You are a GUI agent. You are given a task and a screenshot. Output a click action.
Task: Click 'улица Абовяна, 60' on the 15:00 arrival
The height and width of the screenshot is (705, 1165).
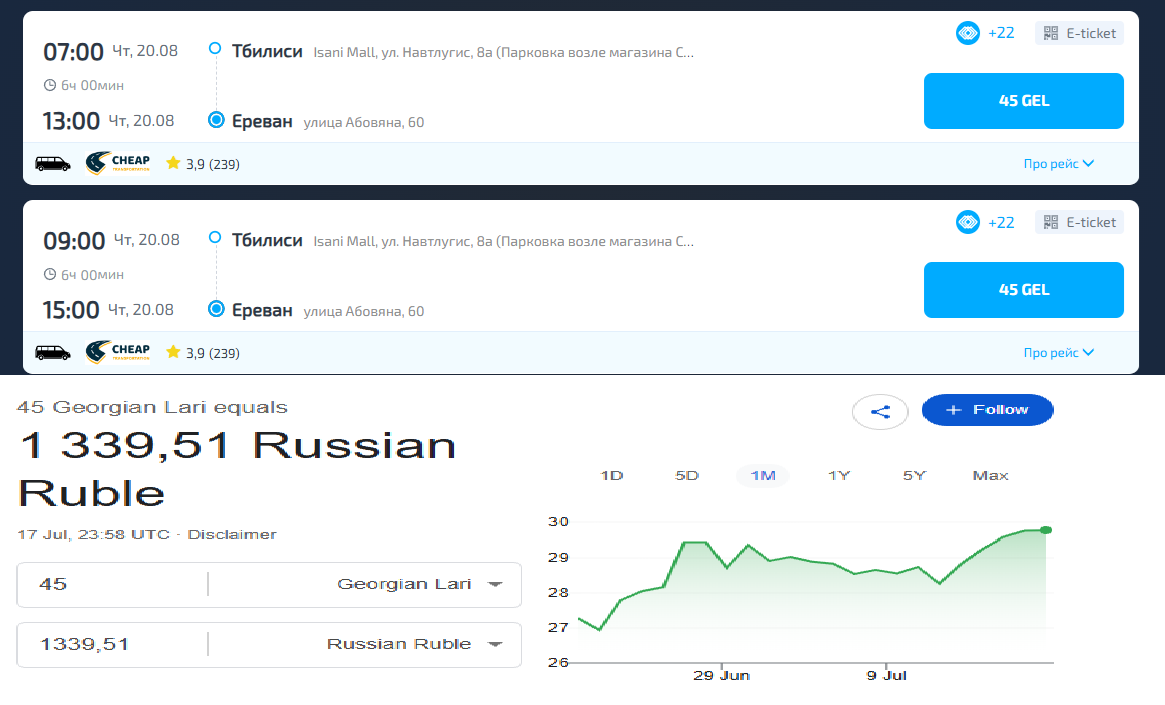coord(363,311)
